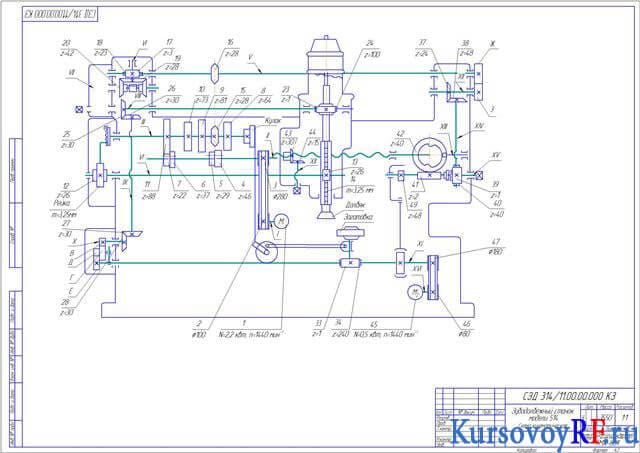This screenshot has width=640, height=453.
Task: Select the shaft 'XV' Roman numeral label
Action: (x=496, y=155)
